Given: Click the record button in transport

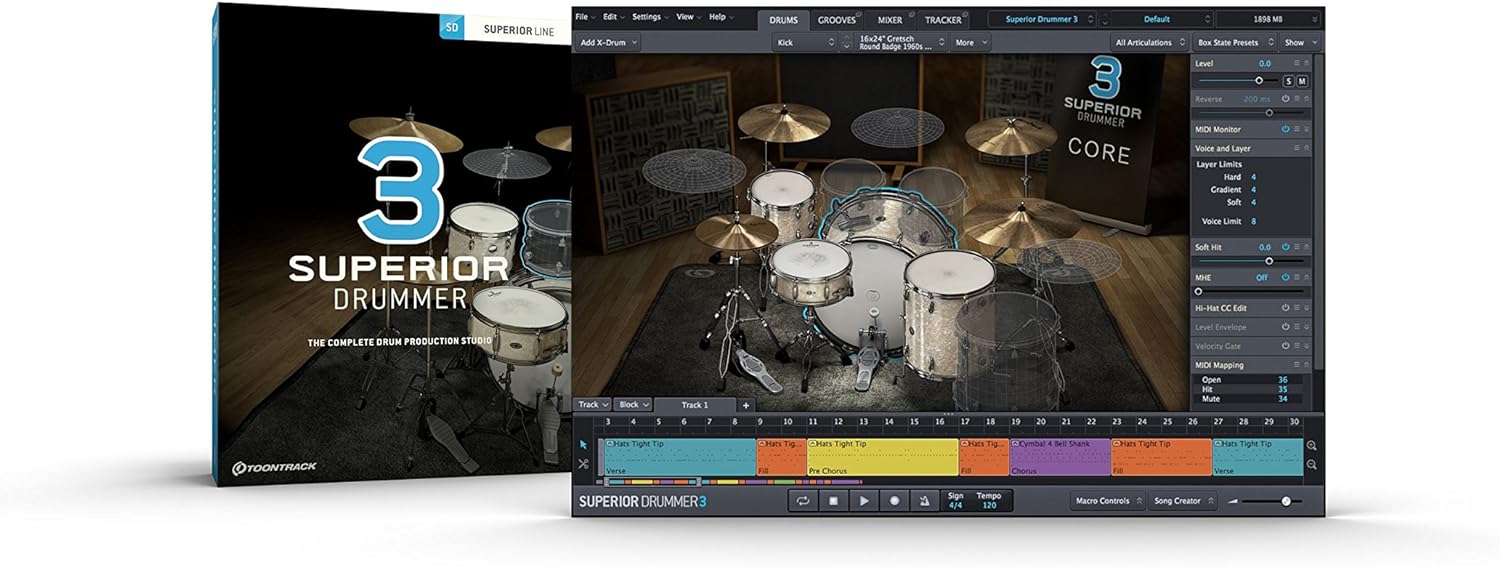Looking at the screenshot, I should tap(895, 501).
